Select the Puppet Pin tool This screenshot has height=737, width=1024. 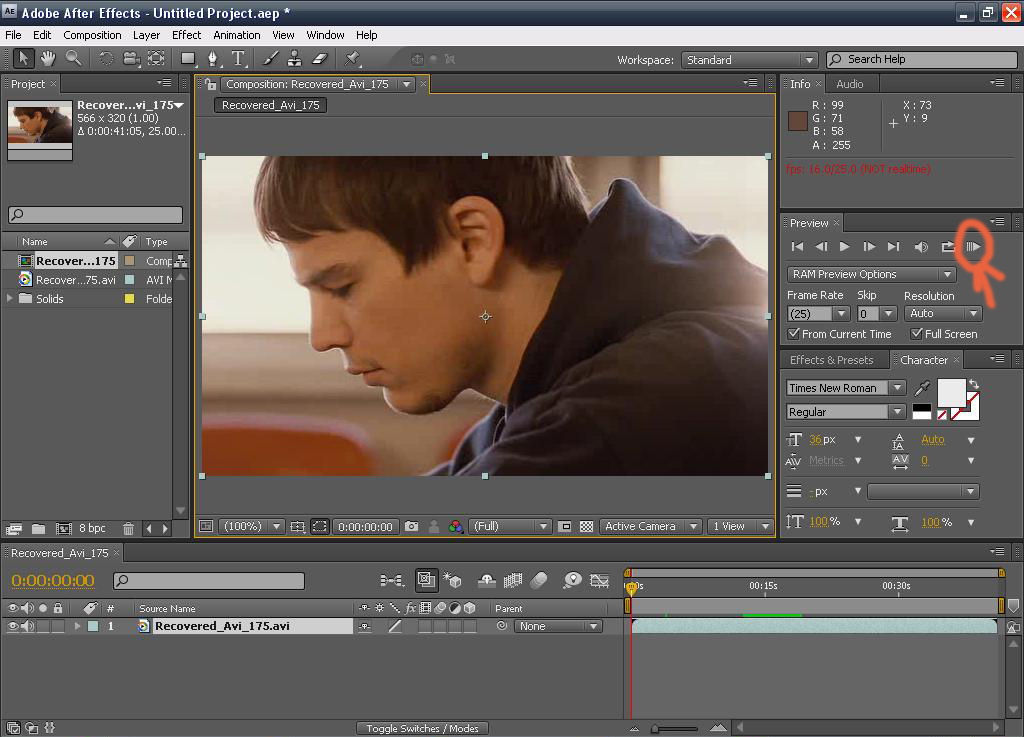pos(353,59)
